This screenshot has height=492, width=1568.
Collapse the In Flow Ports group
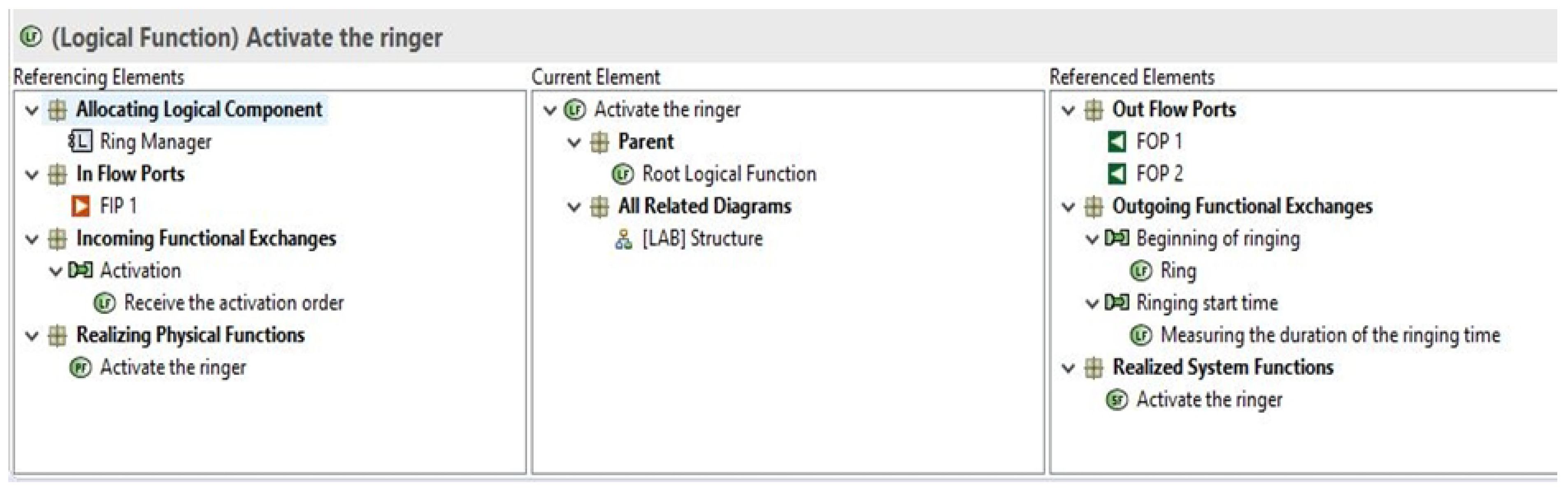pos(32,175)
